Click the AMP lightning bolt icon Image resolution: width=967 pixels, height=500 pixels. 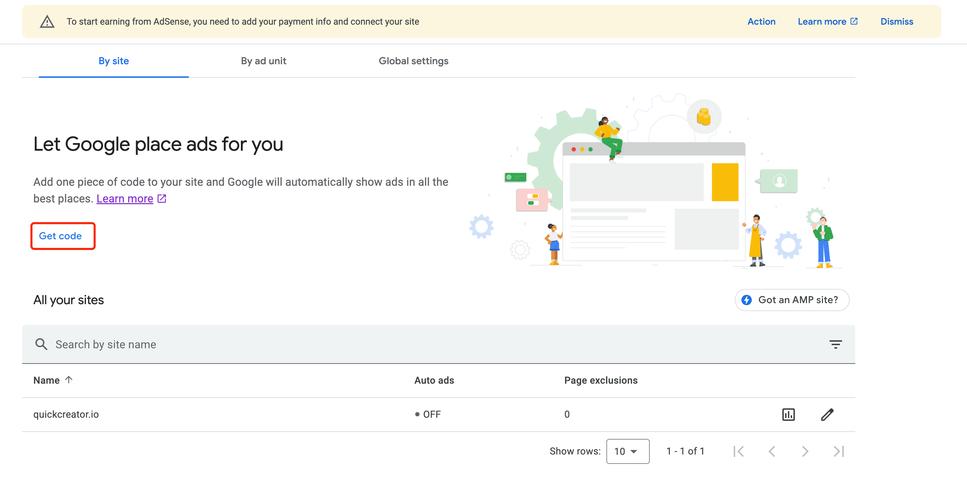click(747, 300)
